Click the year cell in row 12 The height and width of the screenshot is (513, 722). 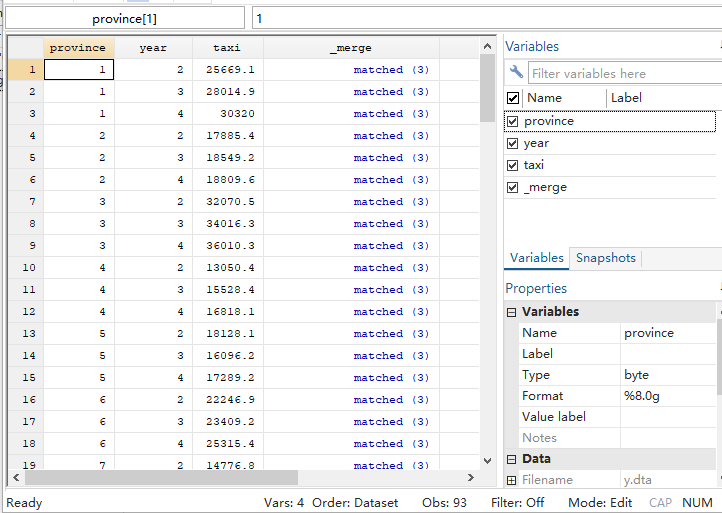pyautogui.click(x=153, y=312)
